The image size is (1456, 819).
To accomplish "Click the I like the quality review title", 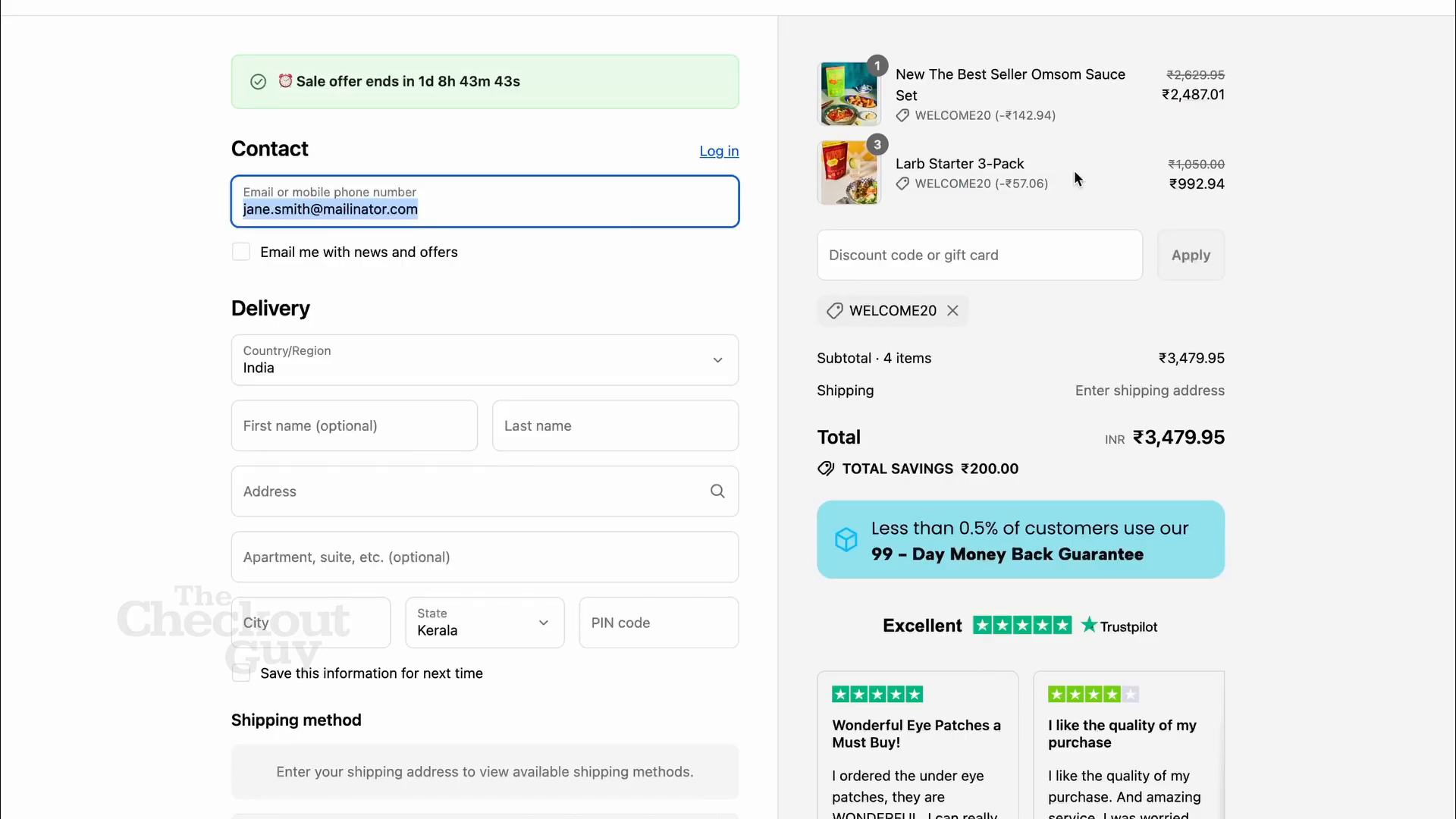I will click(x=1122, y=734).
